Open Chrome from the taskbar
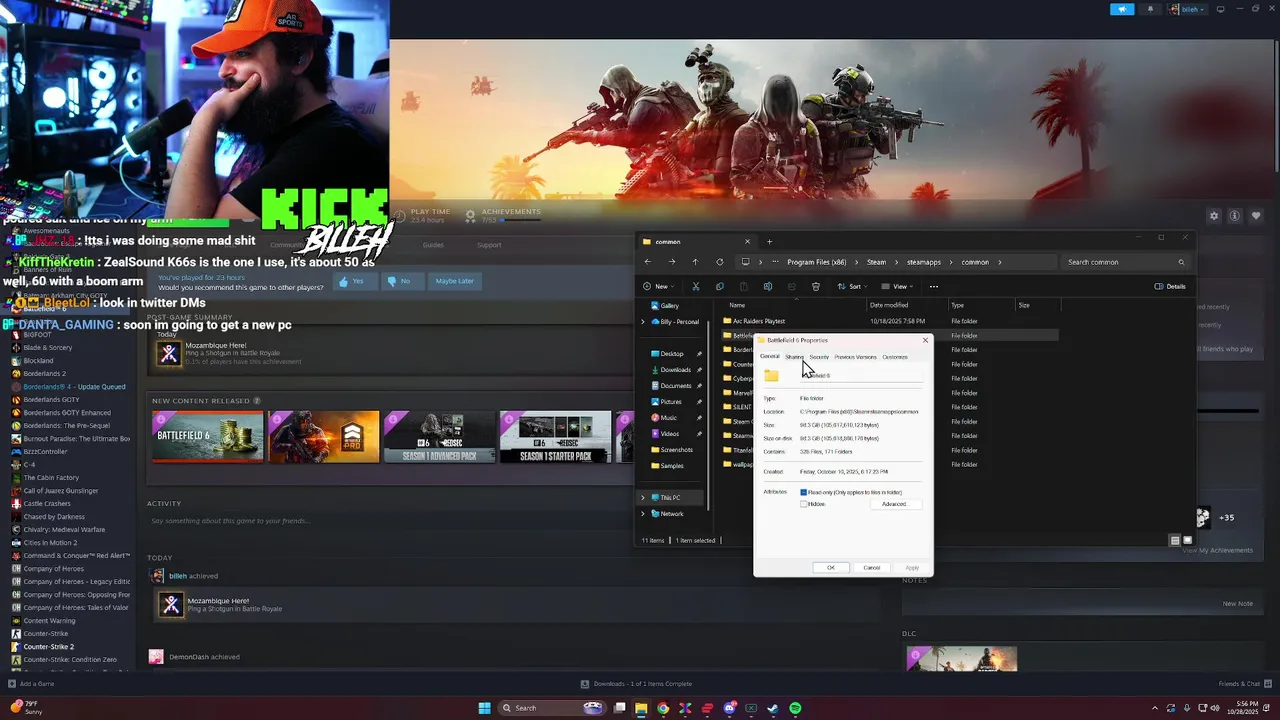Viewport: 1280px width, 720px height. point(662,708)
